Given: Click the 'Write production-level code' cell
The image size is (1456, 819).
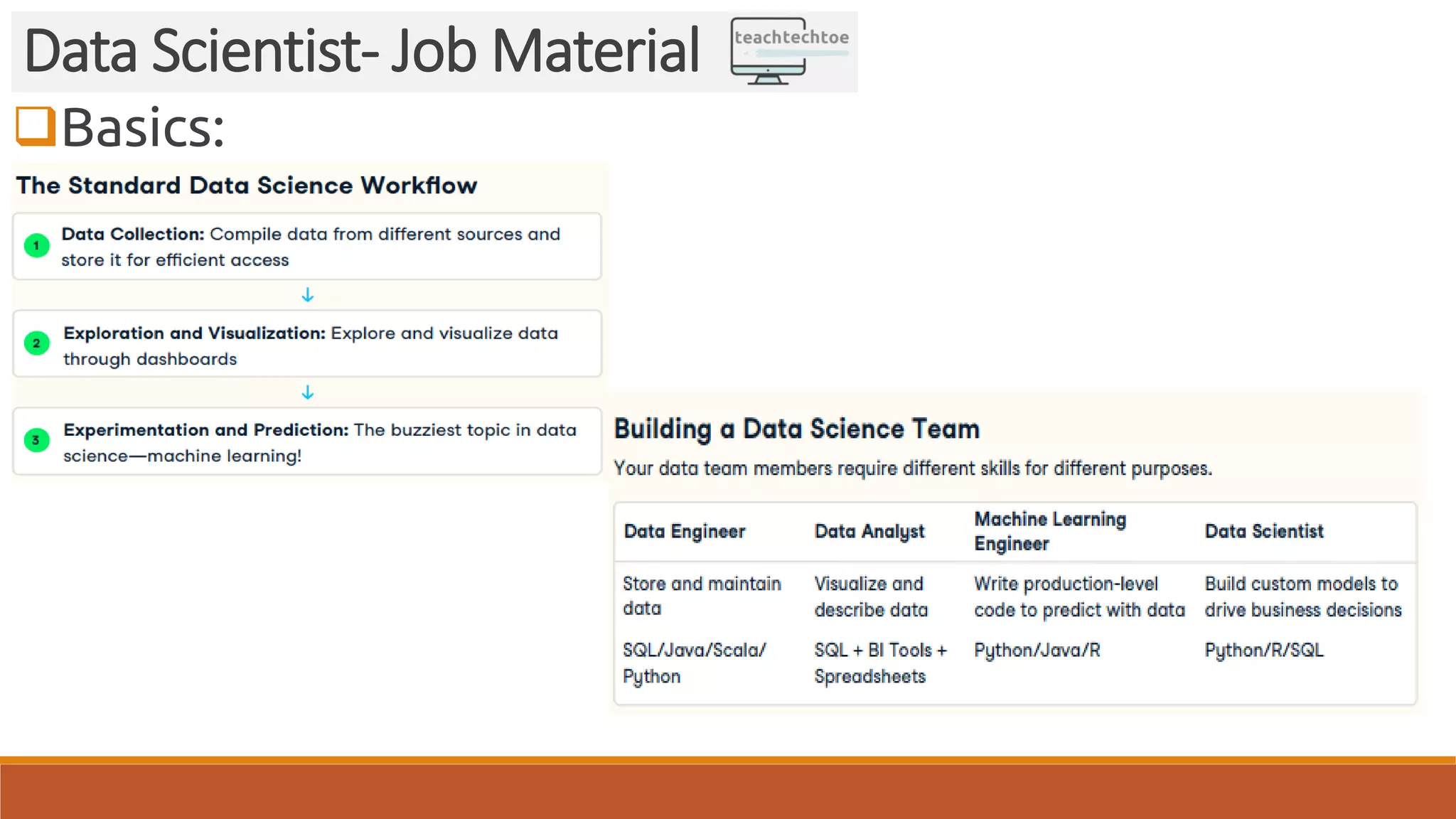Looking at the screenshot, I should [1079, 596].
